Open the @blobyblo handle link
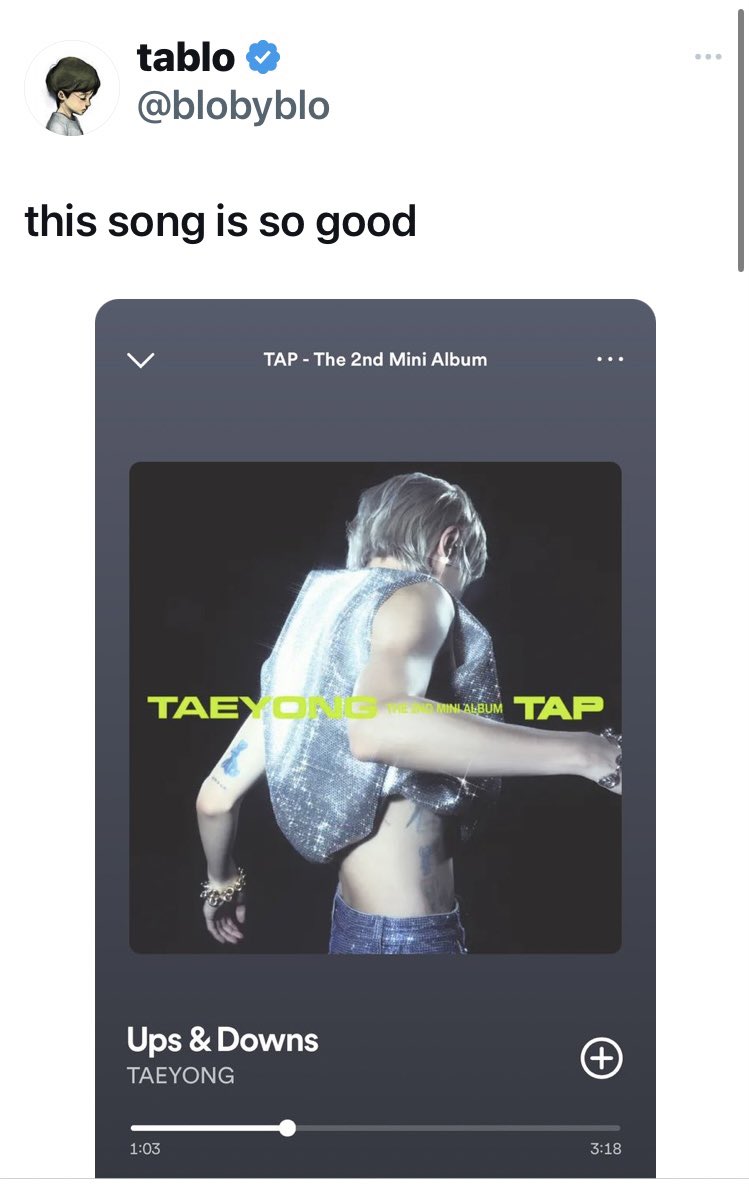 coord(233,106)
